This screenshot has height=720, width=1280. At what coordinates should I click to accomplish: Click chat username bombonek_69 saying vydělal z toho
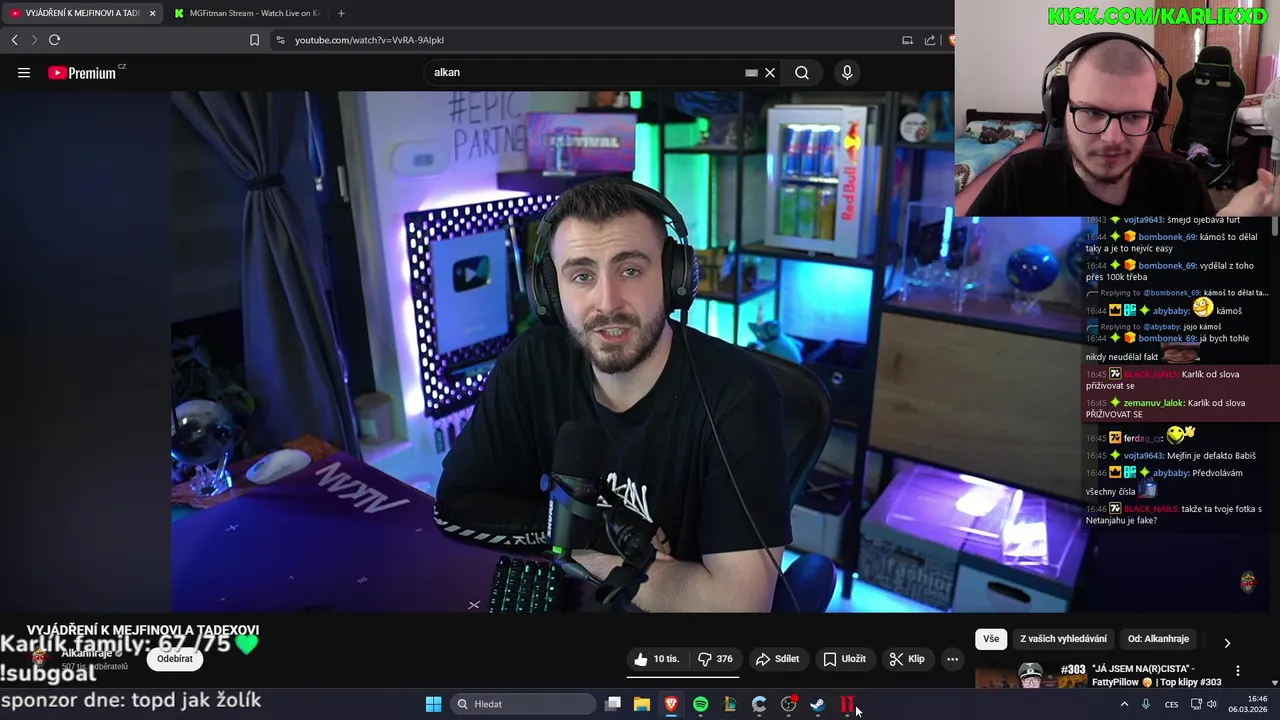(x=1167, y=266)
